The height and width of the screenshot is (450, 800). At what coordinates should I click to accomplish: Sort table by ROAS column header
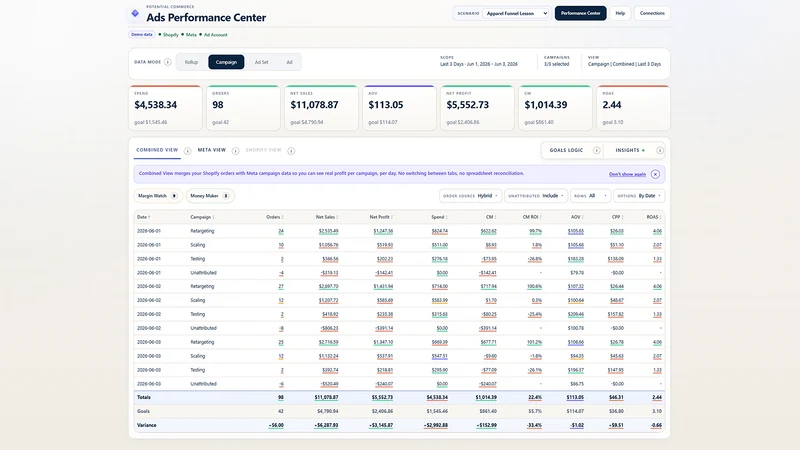point(654,217)
